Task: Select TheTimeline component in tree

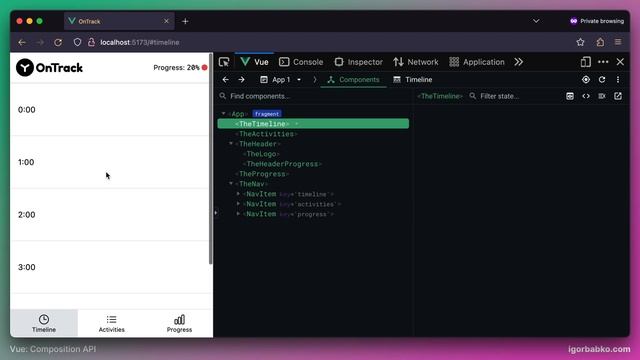Action: 313,124
